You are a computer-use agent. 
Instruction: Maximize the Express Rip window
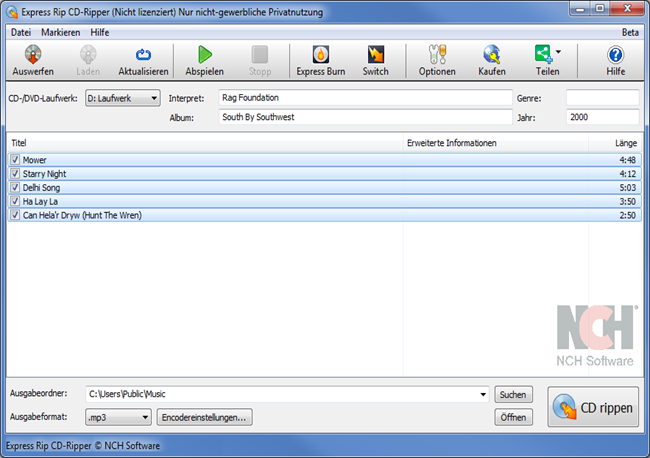click(x=599, y=9)
